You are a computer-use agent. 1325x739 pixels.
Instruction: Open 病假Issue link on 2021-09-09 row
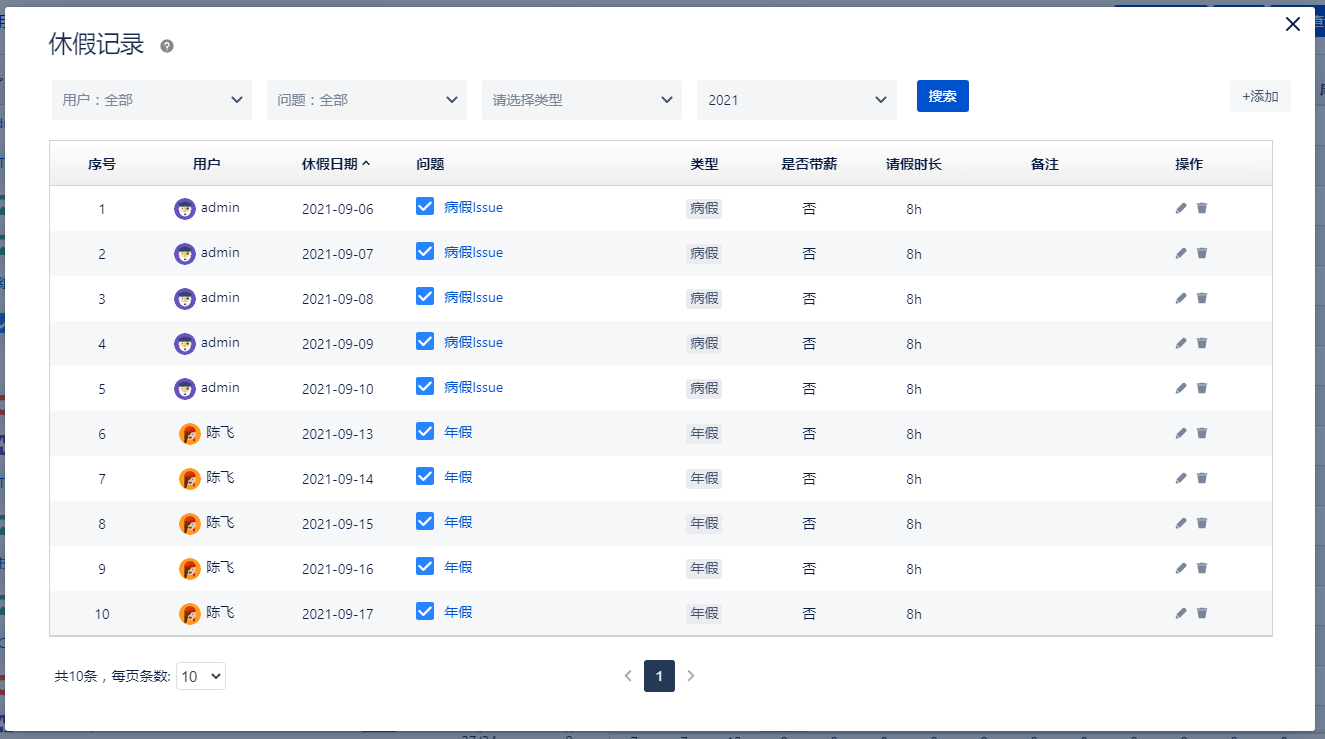(x=473, y=343)
